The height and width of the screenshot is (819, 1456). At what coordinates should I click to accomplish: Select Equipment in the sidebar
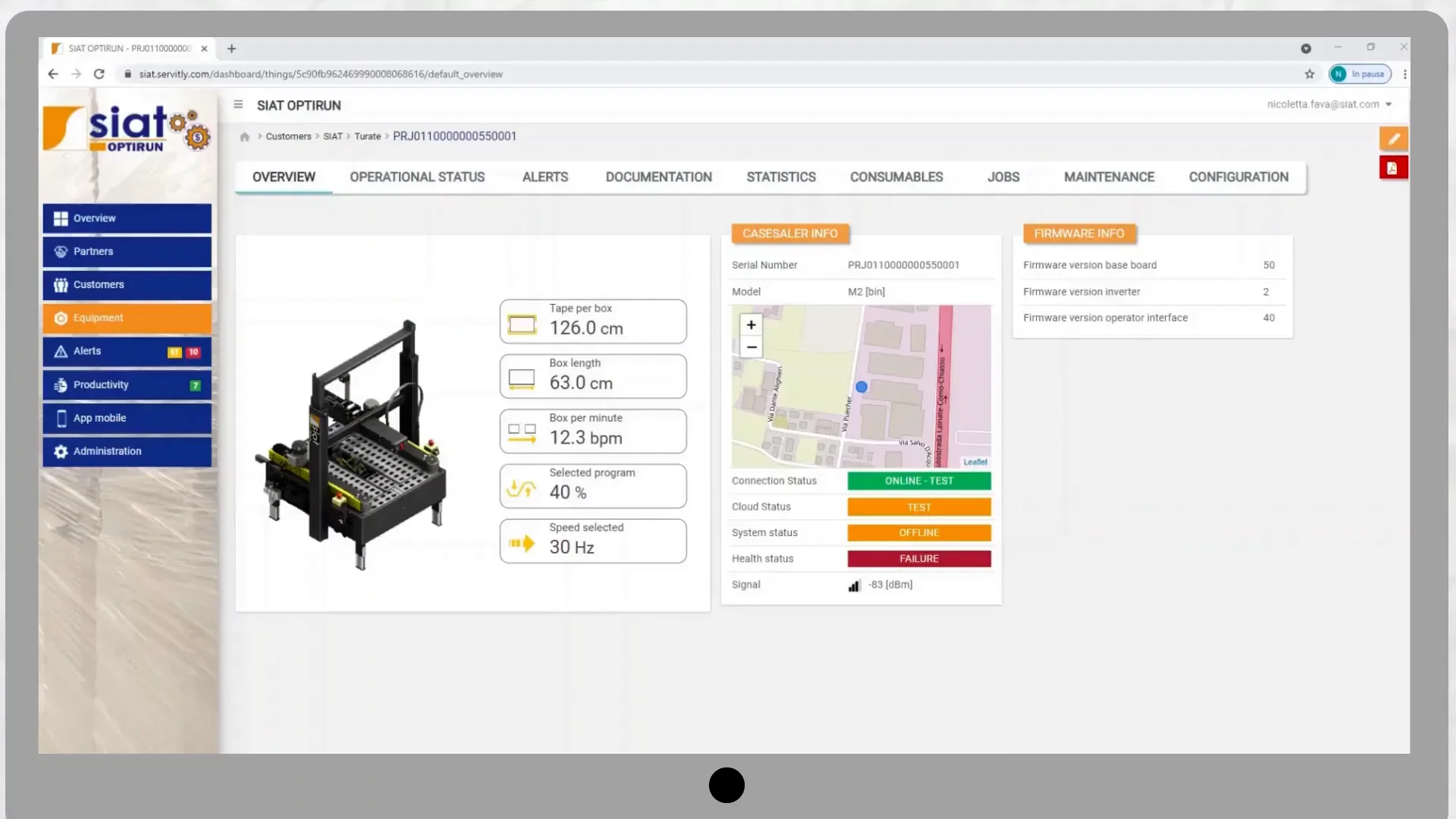coord(127,318)
